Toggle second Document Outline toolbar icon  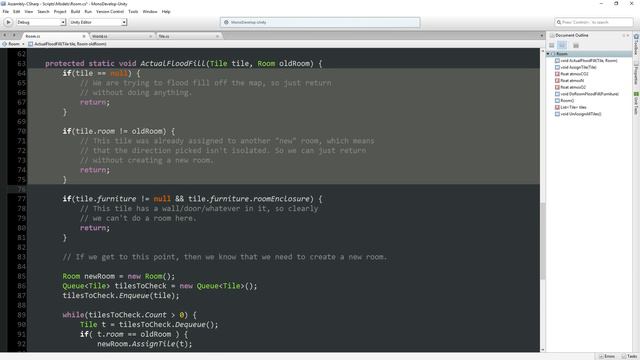[562, 45]
